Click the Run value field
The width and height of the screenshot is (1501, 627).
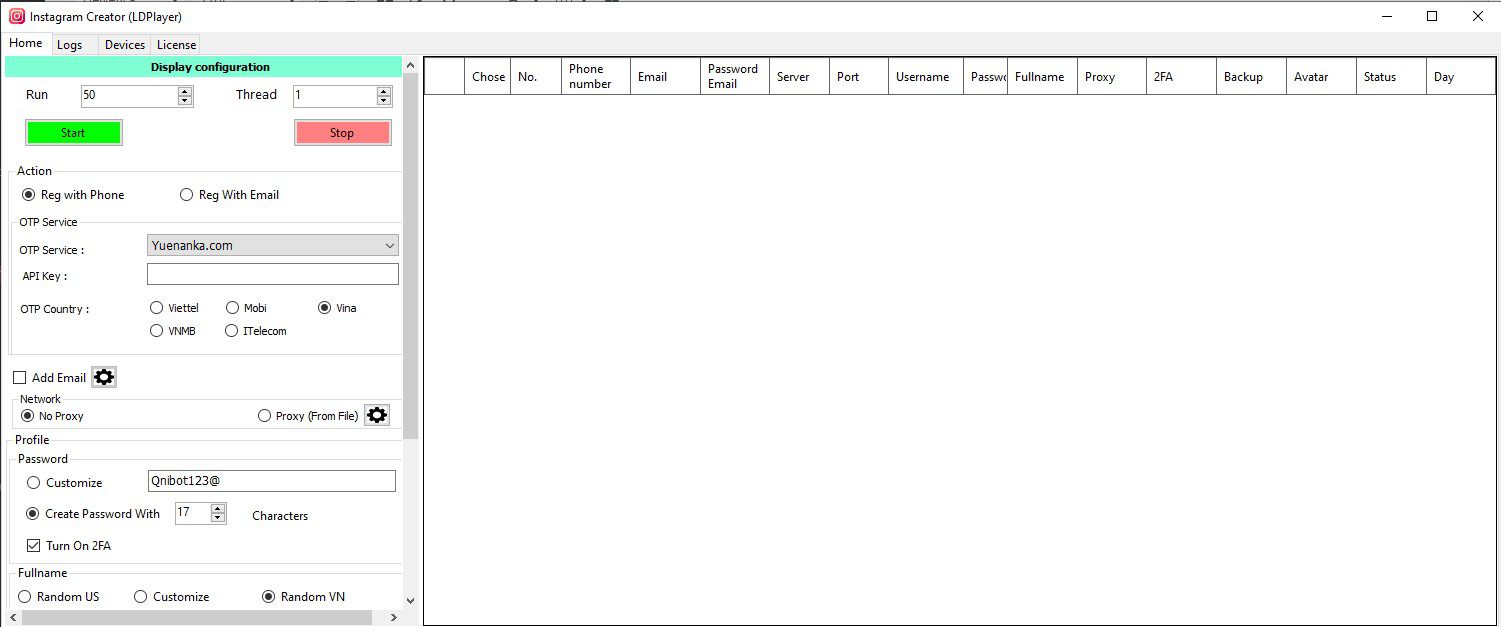(x=129, y=96)
